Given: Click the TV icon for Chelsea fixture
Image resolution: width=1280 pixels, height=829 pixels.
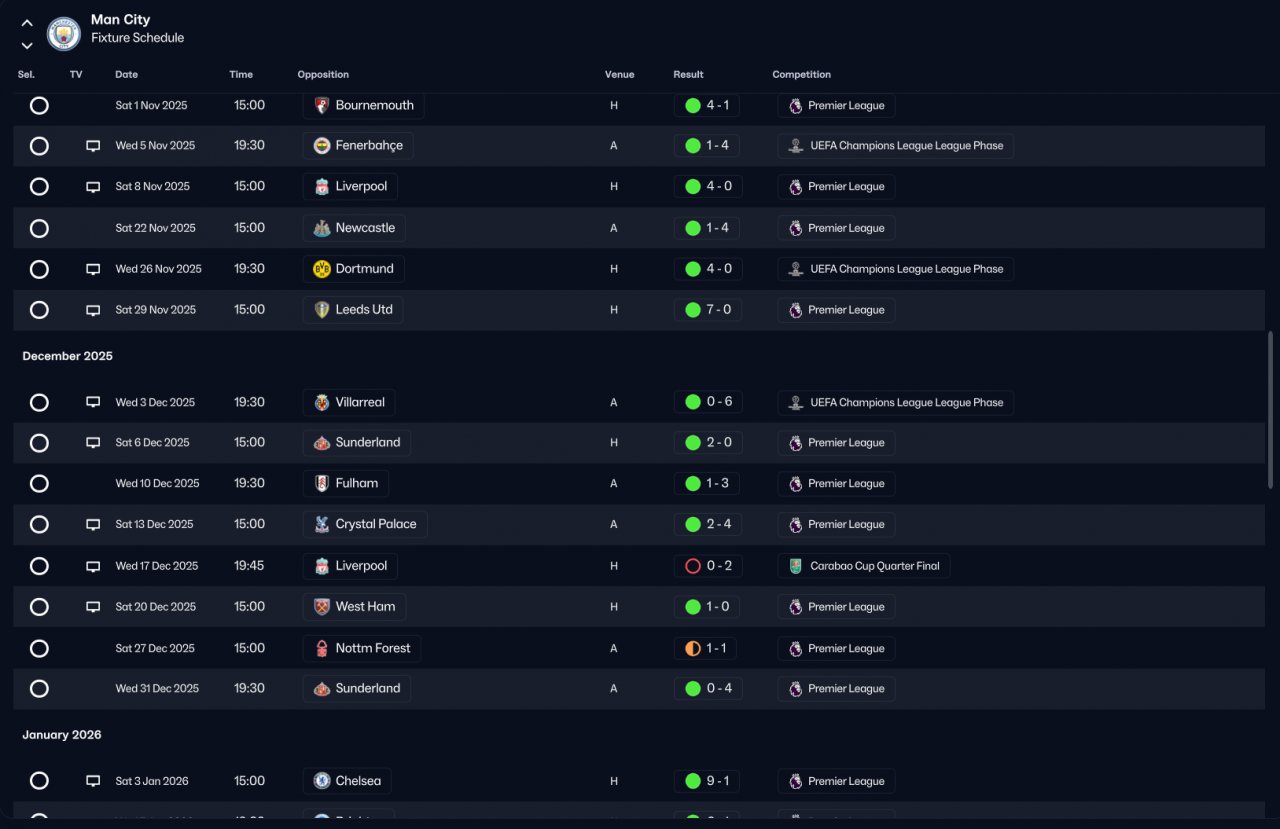Looking at the screenshot, I should [93, 781].
